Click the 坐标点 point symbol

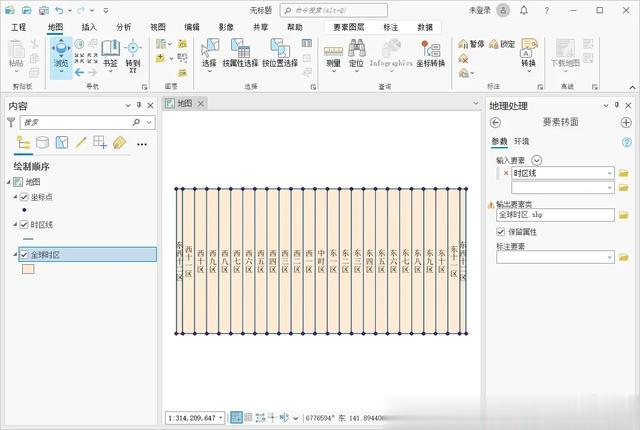point(24,210)
